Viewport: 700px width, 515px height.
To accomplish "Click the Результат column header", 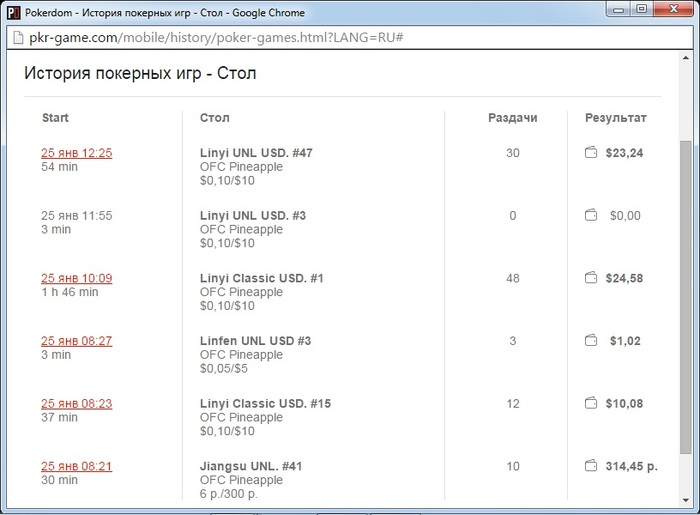I will pos(616,118).
